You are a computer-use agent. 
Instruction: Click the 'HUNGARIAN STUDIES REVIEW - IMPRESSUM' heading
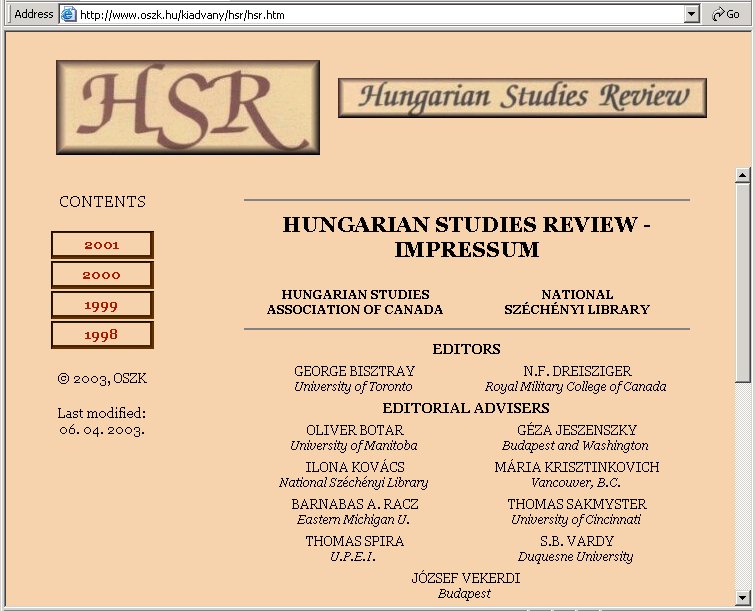(466, 237)
